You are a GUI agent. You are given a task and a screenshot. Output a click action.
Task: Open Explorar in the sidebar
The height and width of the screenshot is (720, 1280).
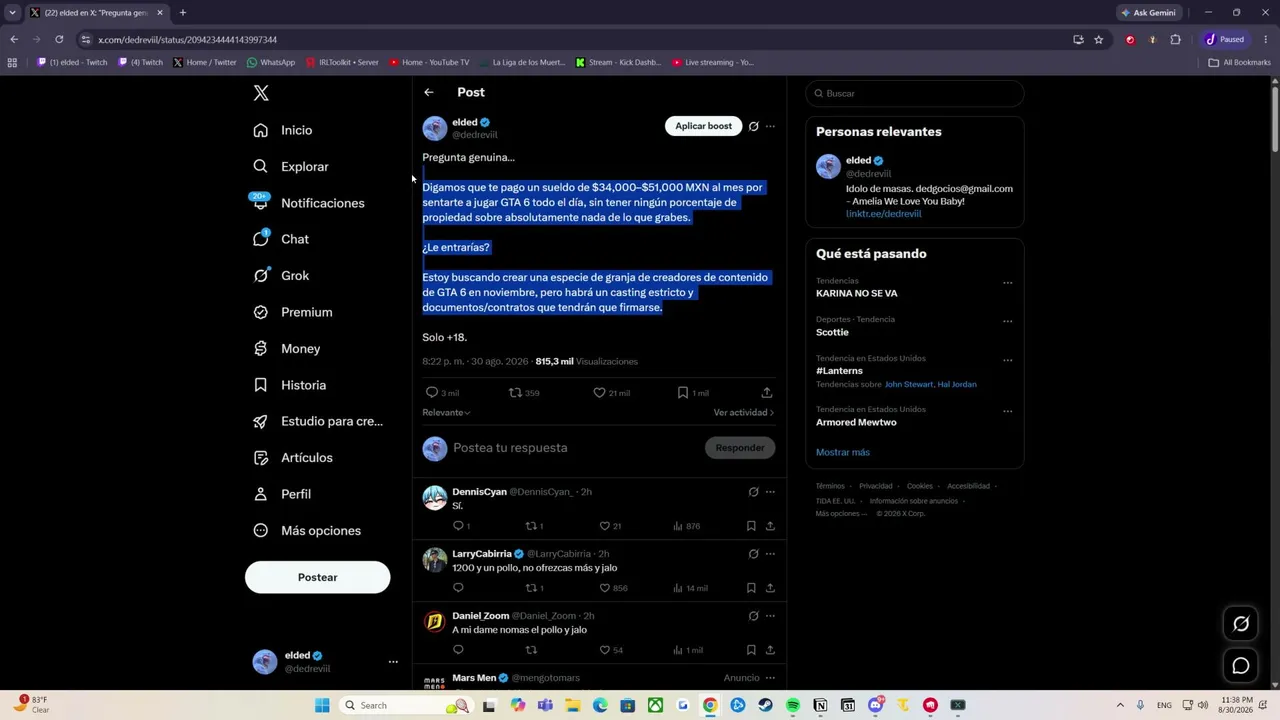pos(292,167)
